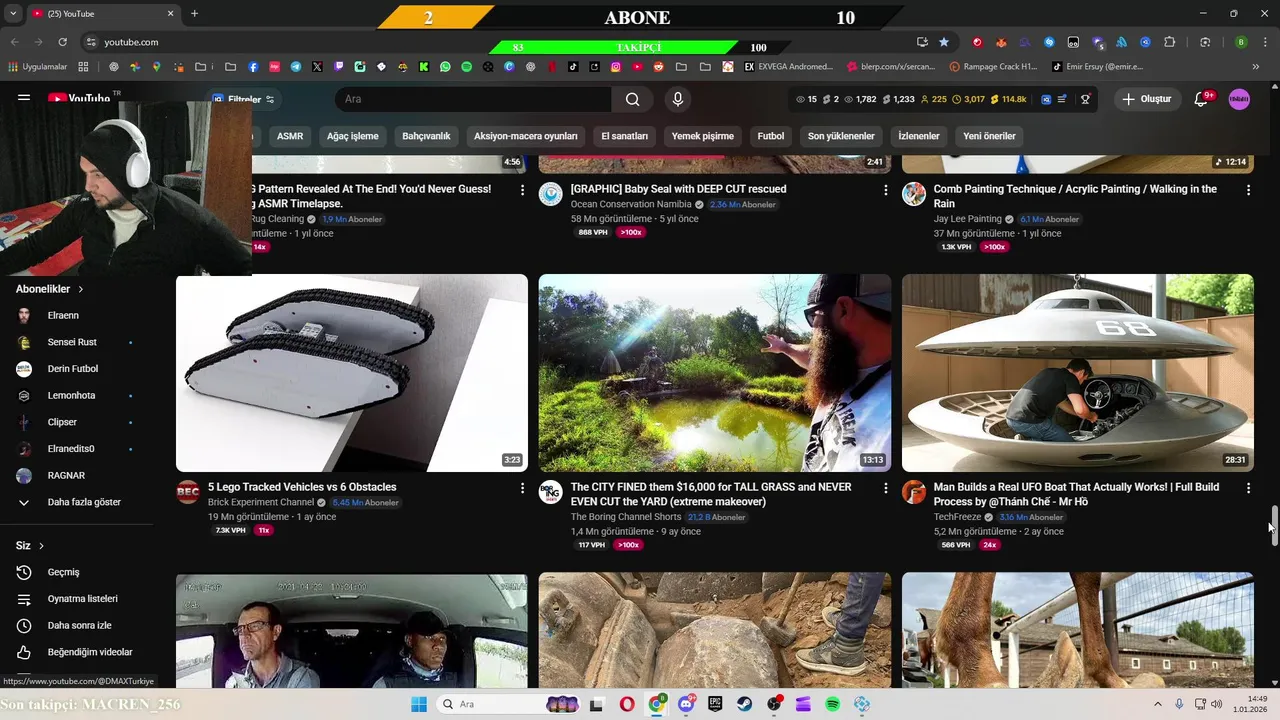Bookmark this page with star icon

click(944, 42)
